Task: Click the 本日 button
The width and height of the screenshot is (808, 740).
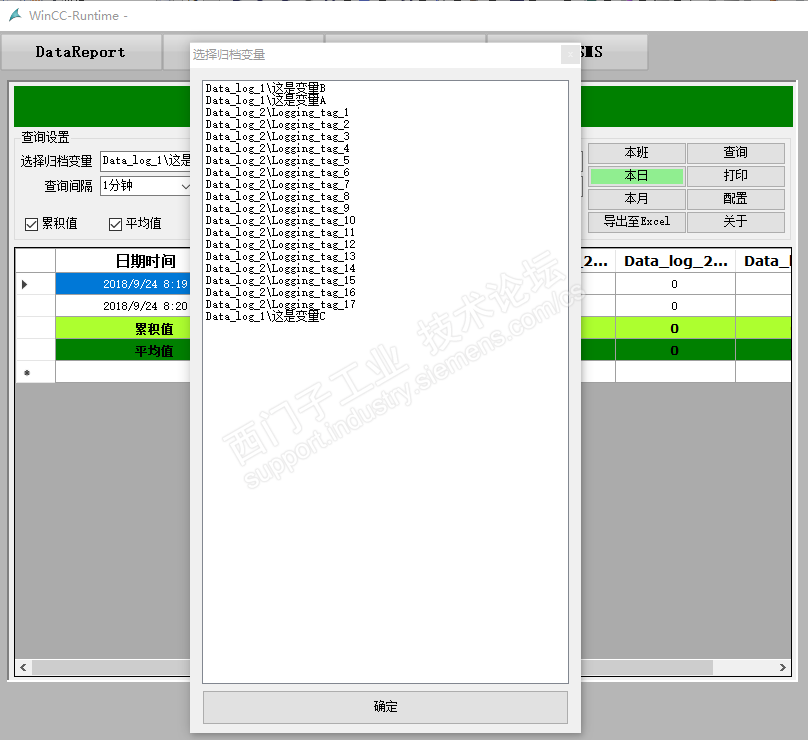Action: (x=636, y=176)
